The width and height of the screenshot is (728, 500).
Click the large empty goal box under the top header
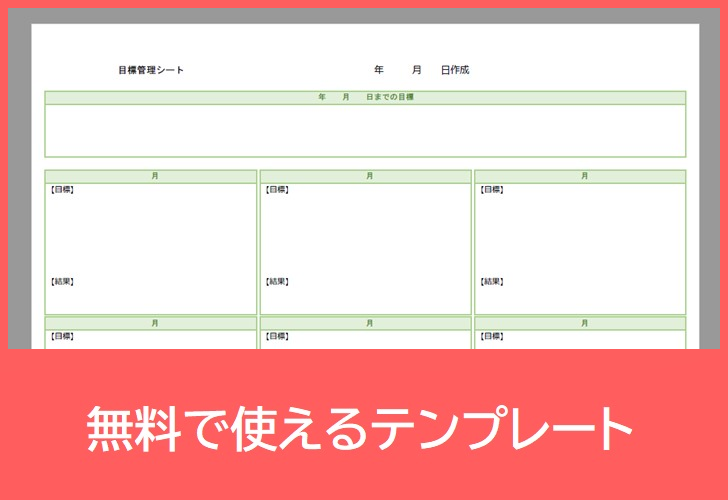point(365,130)
